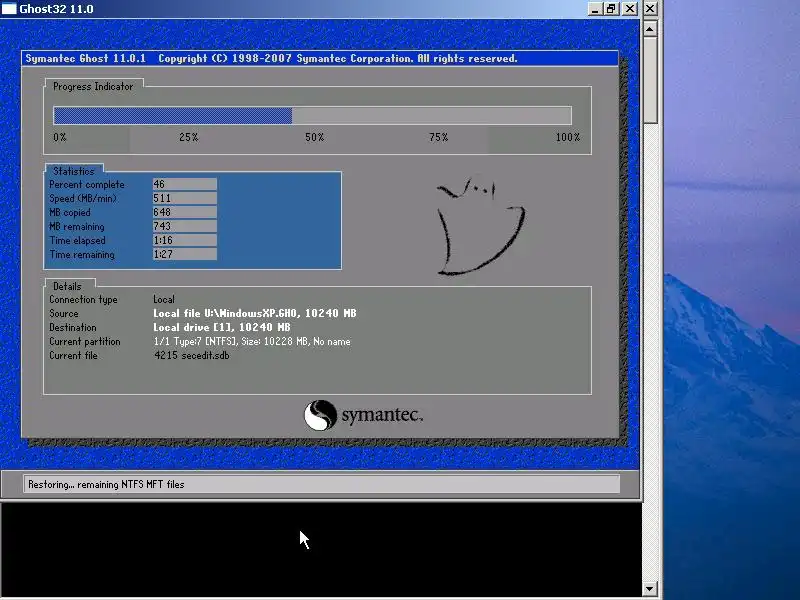
Task: Click the Connection type label
Action: 83,299
